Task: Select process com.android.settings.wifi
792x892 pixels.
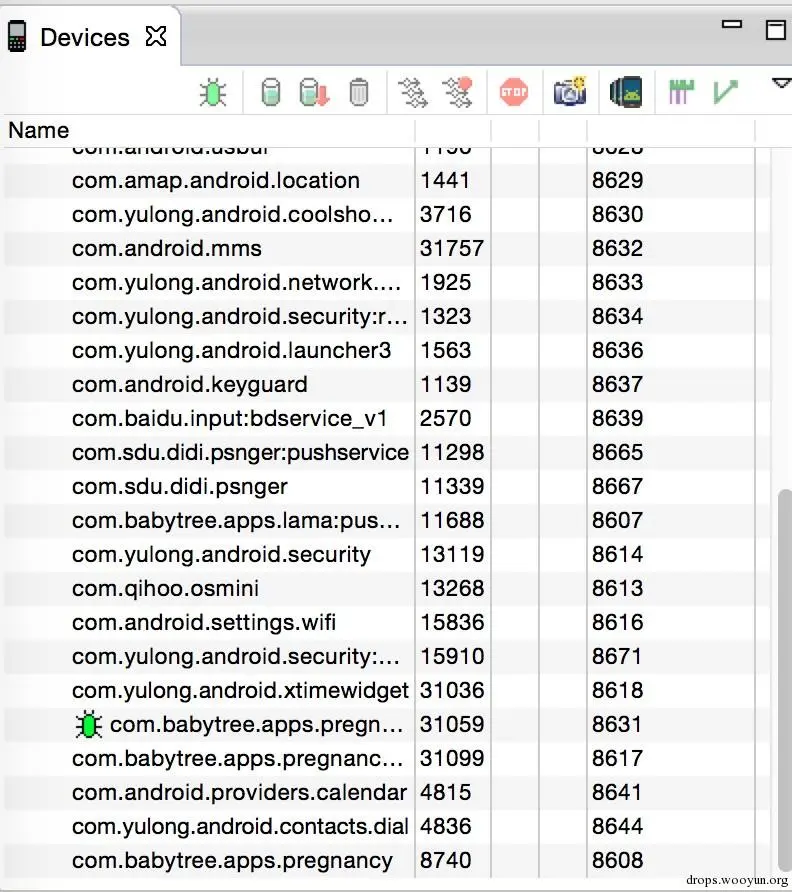Action: coord(204,623)
